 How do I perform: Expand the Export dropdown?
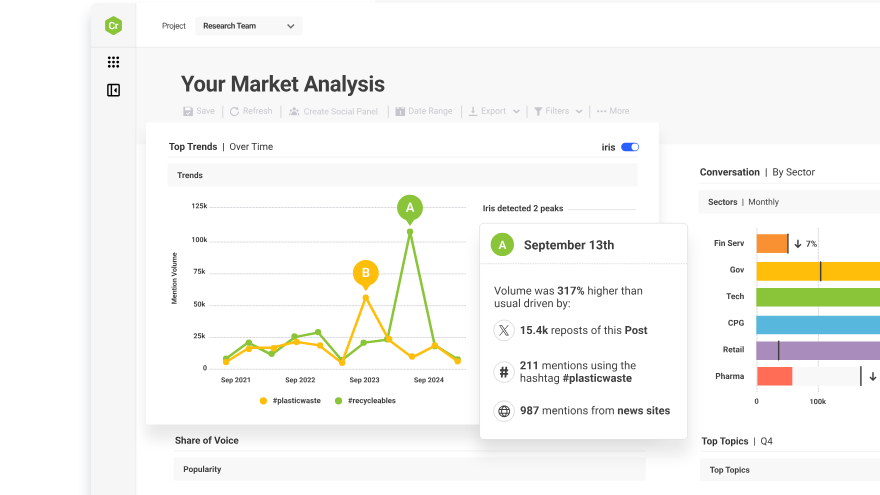point(494,111)
